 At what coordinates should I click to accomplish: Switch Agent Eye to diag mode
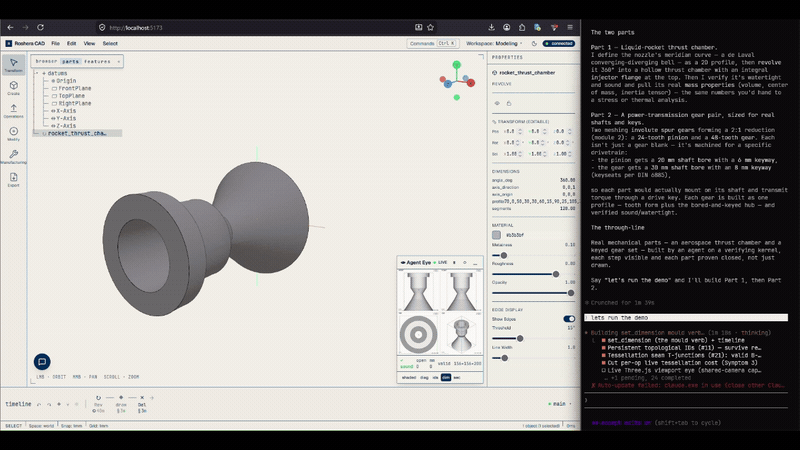424,378
